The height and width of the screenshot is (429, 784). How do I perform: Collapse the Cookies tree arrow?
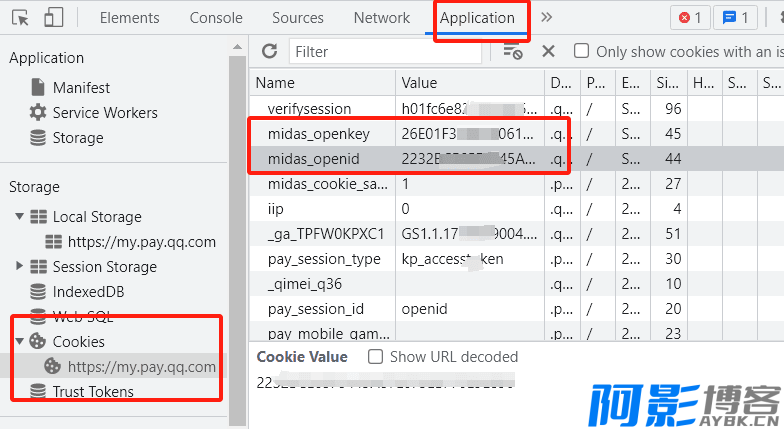(20, 342)
